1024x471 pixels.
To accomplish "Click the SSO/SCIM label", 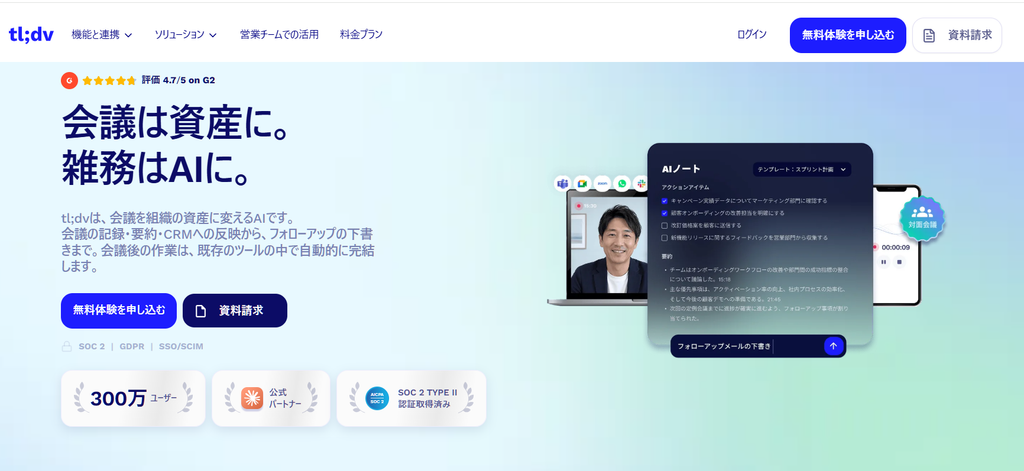I will coord(182,346).
